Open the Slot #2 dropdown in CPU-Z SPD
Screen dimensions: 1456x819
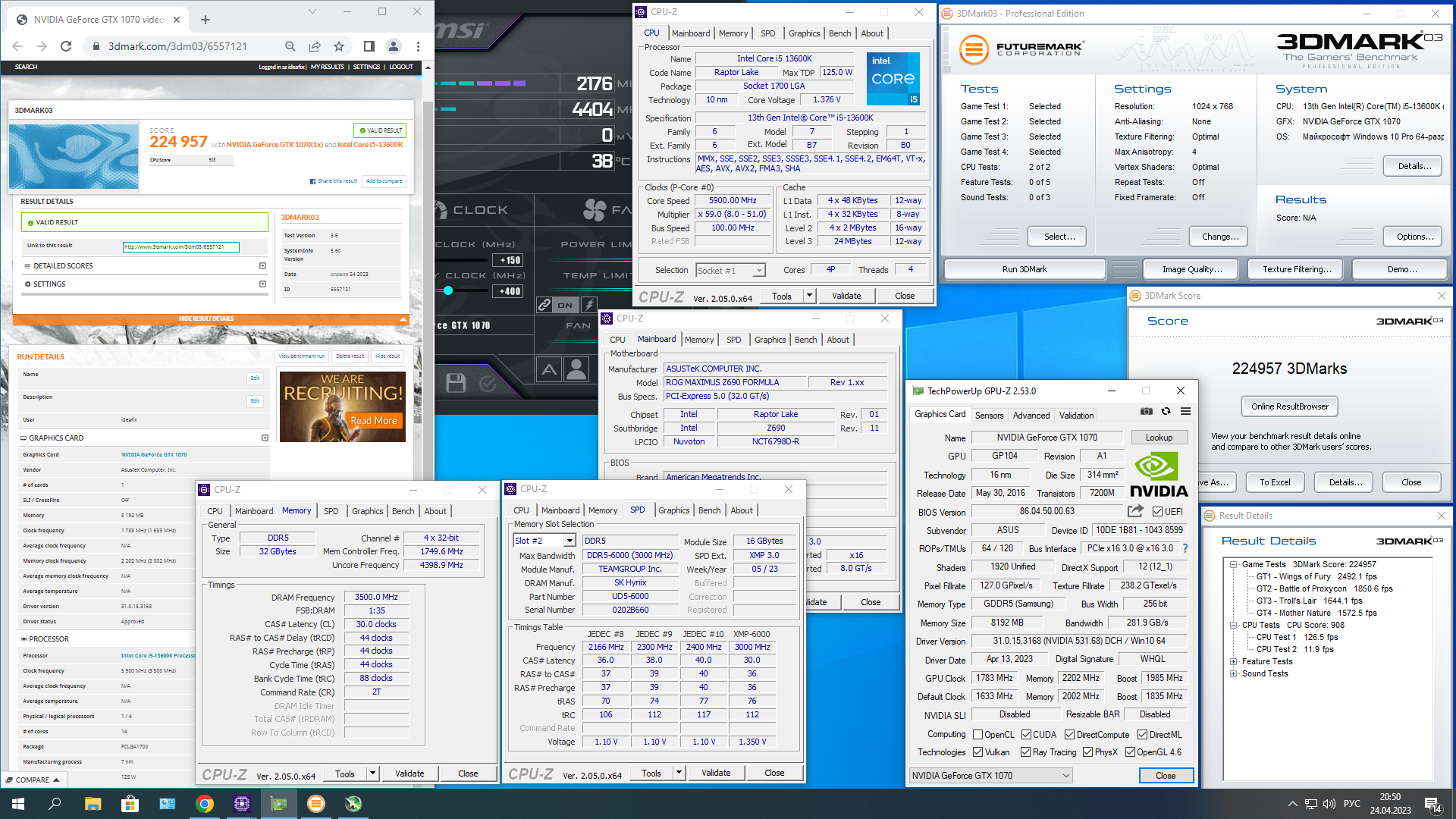click(x=544, y=541)
